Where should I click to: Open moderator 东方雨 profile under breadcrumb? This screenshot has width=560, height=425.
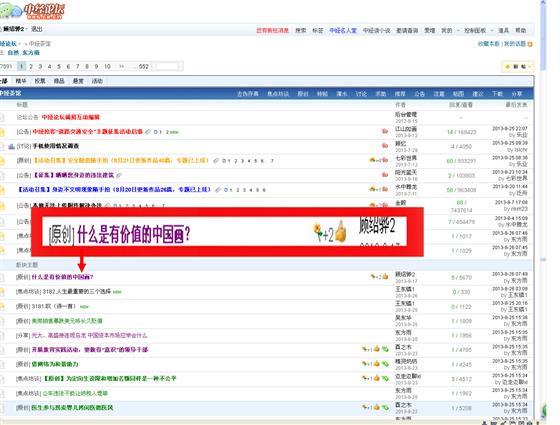(31, 53)
